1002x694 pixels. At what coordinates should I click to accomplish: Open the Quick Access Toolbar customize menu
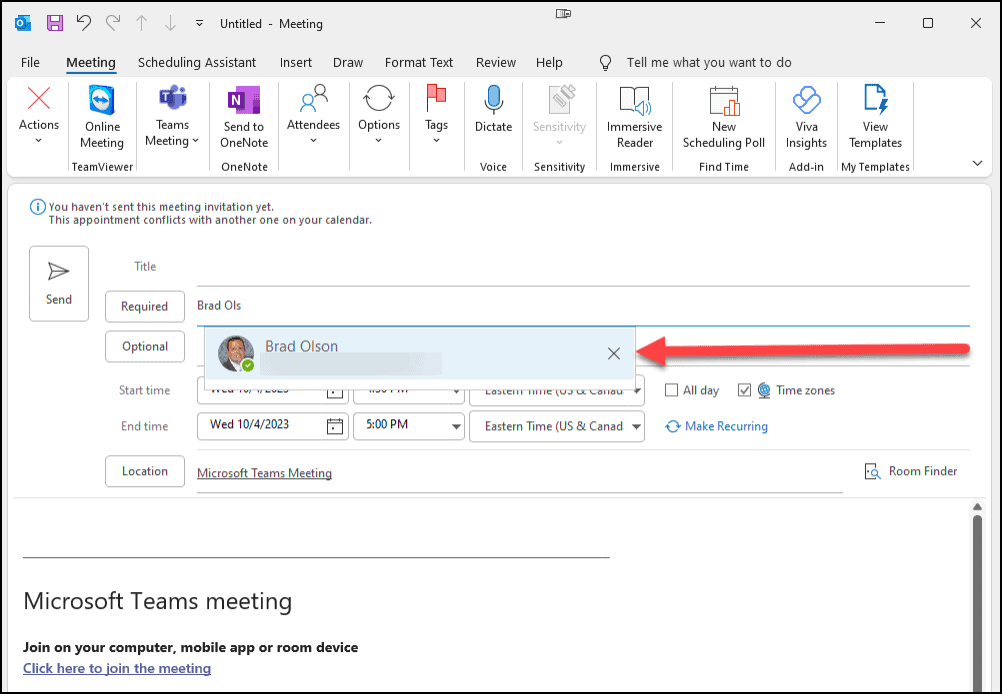[x=199, y=24]
